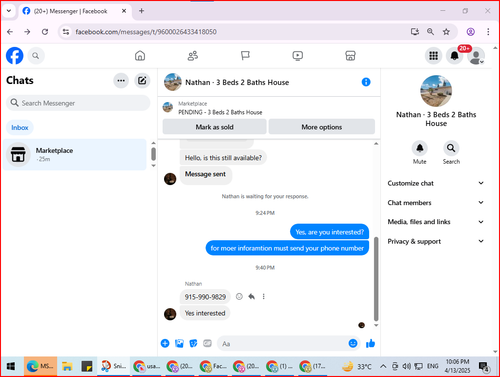500x377 pixels.
Task: Open tab search dropdown arrow
Action: coord(9,11)
